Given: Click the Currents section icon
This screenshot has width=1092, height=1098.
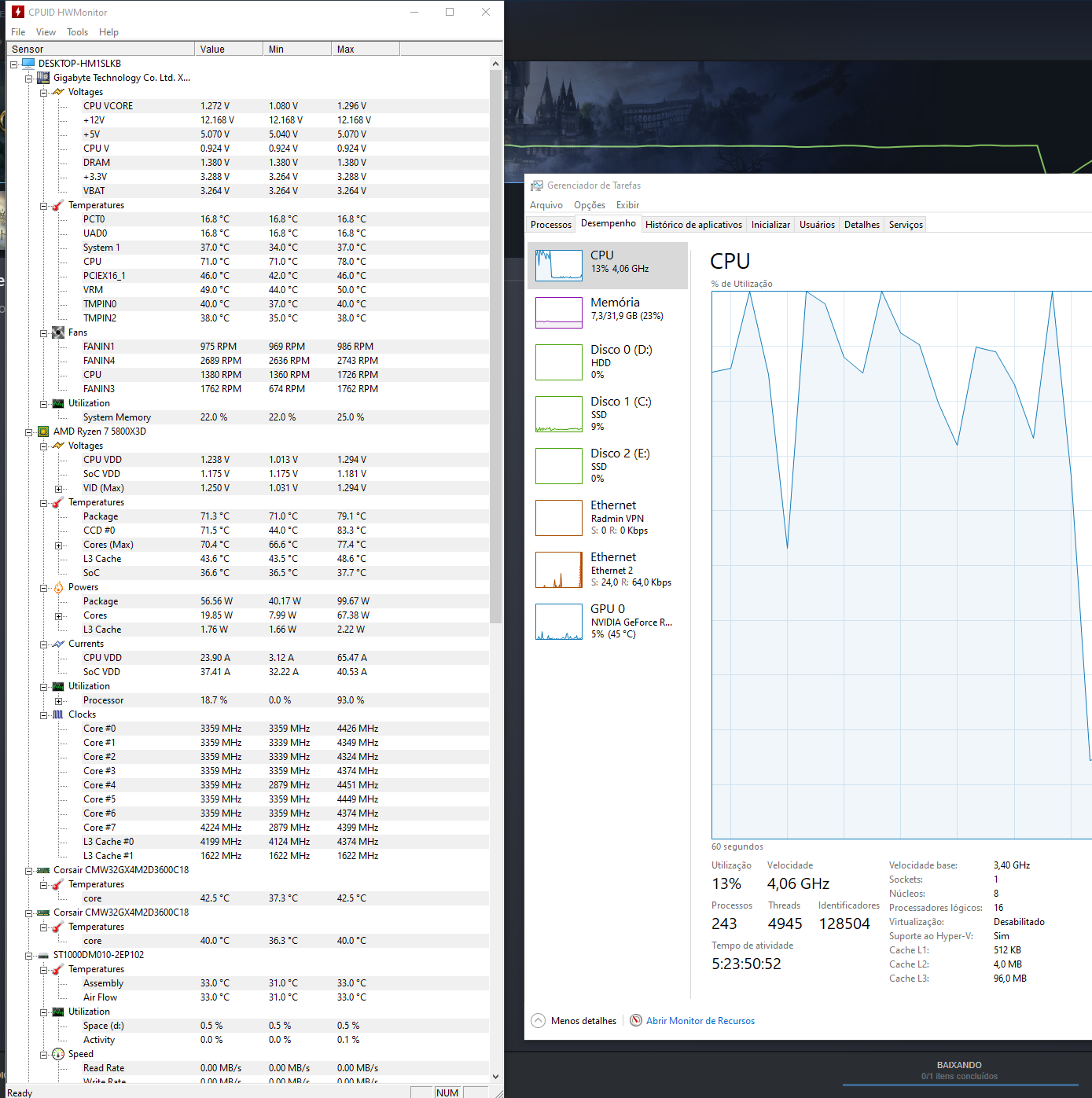Looking at the screenshot, I should (x=58, y=644).
